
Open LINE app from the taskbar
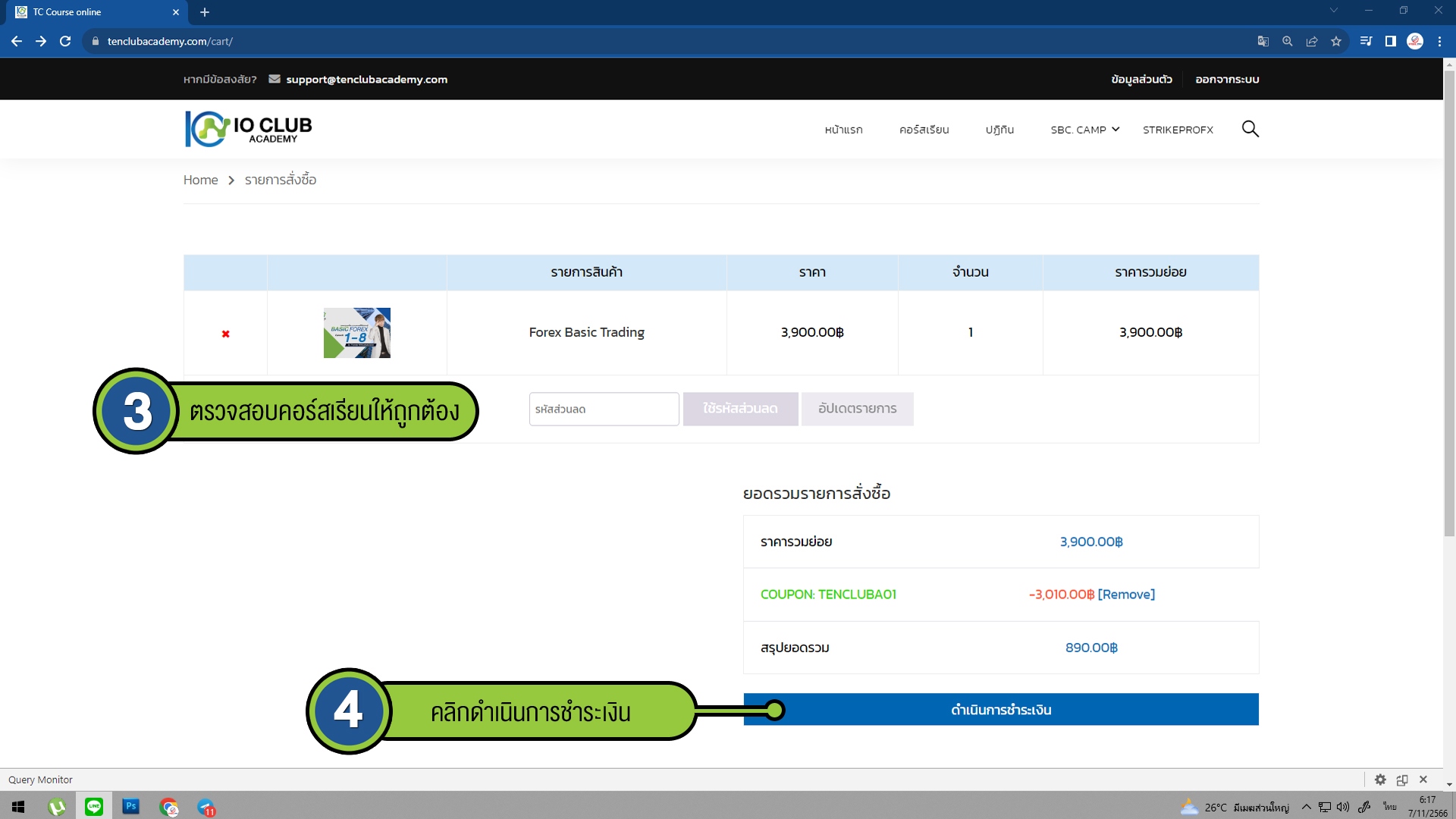click(x=94, y=807)
